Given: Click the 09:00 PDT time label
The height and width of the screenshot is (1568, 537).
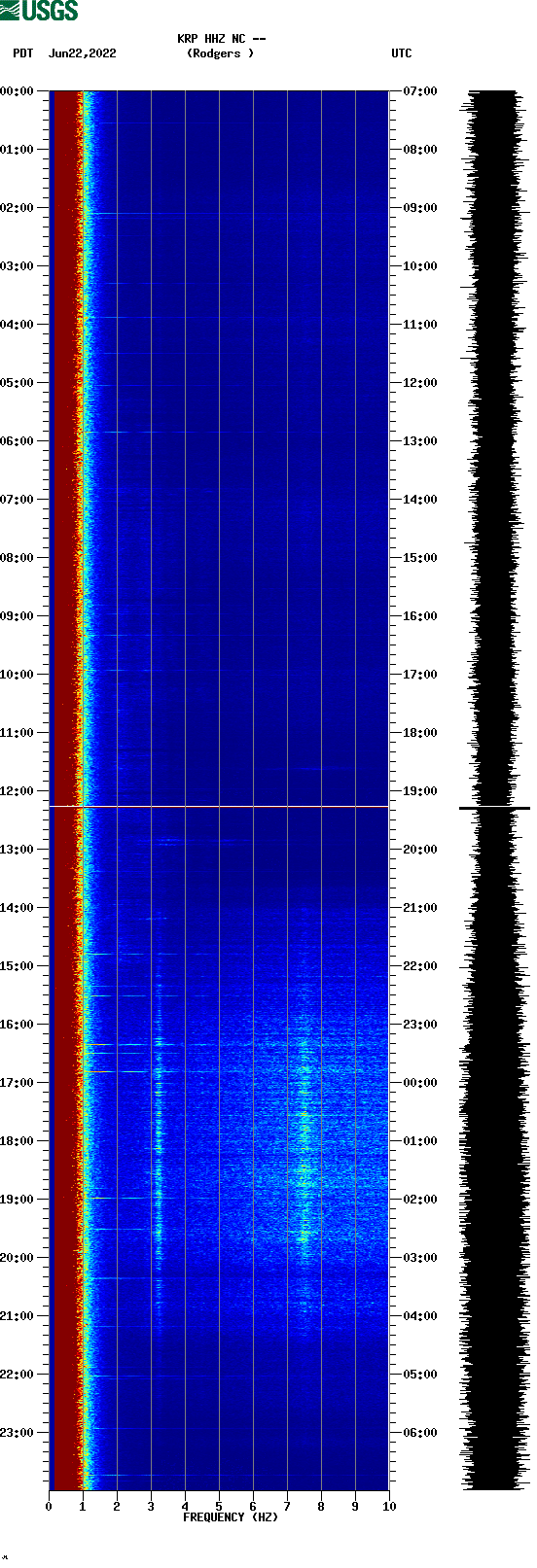Looking at the screenshot, I should point(18,616).
